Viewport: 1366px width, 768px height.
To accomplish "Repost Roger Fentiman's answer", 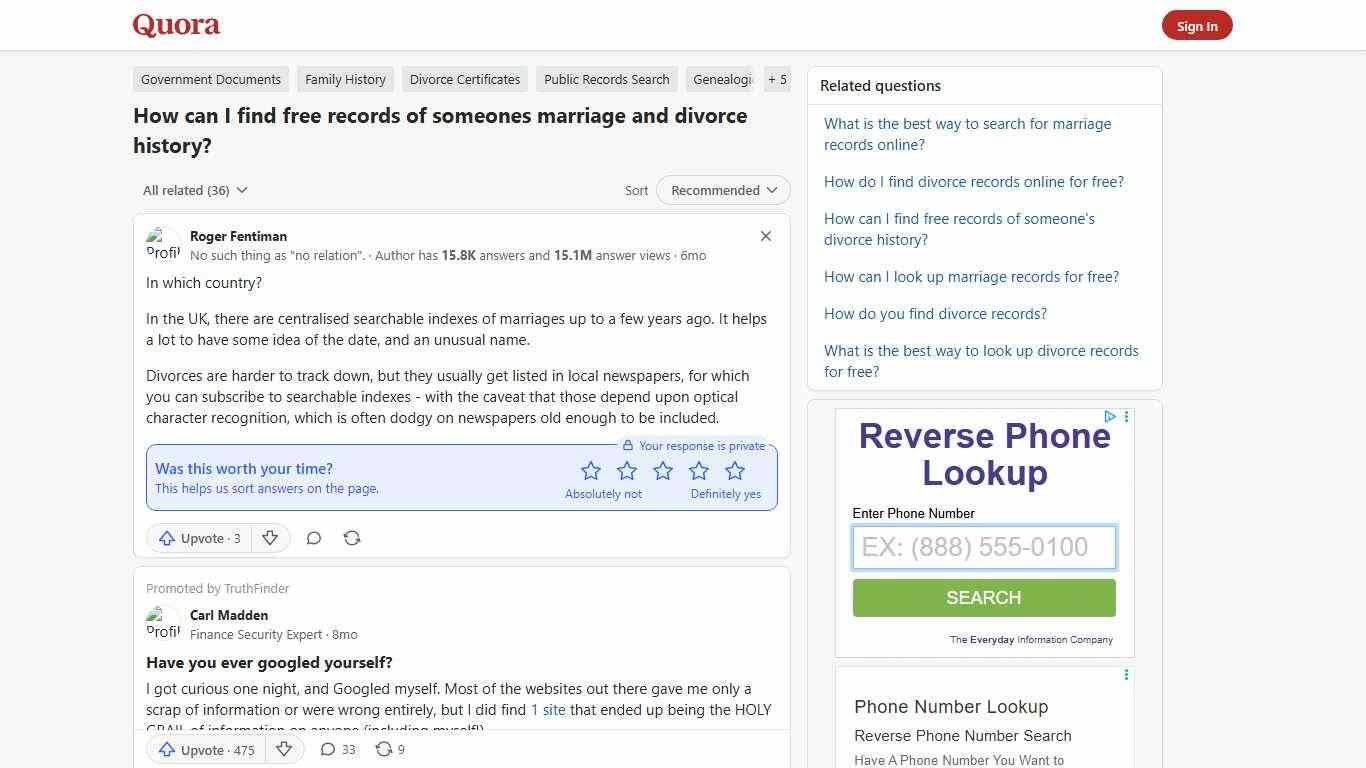I will pyautogui.click(x=352, y=538).
